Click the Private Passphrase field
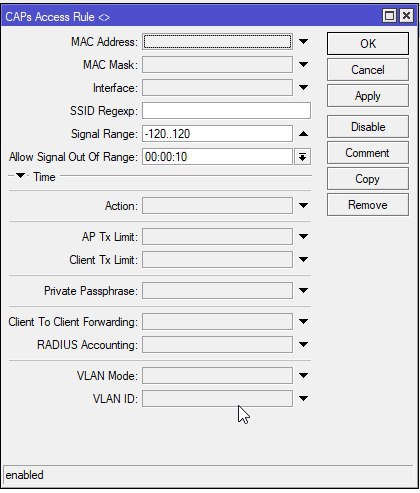This screenshot has width=420, height=493. click(217, 291)
